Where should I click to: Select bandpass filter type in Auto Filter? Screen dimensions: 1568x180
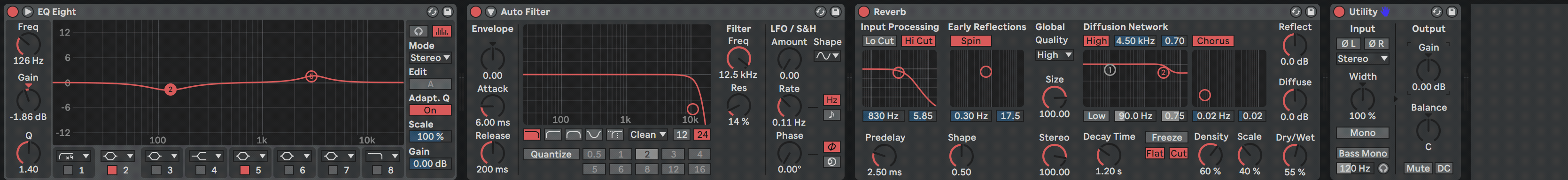click(x=574, y=135)
